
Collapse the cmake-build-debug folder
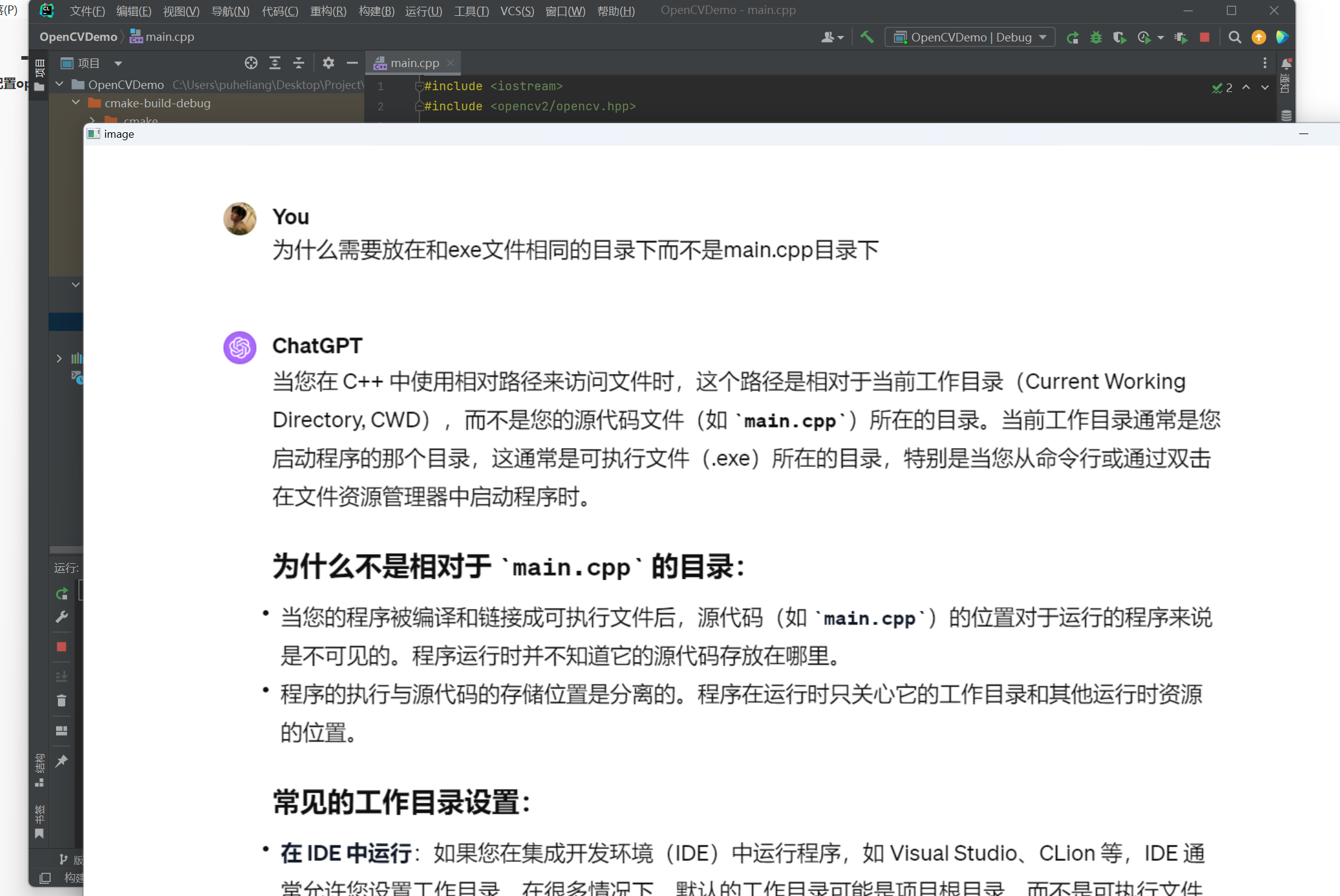76,102
